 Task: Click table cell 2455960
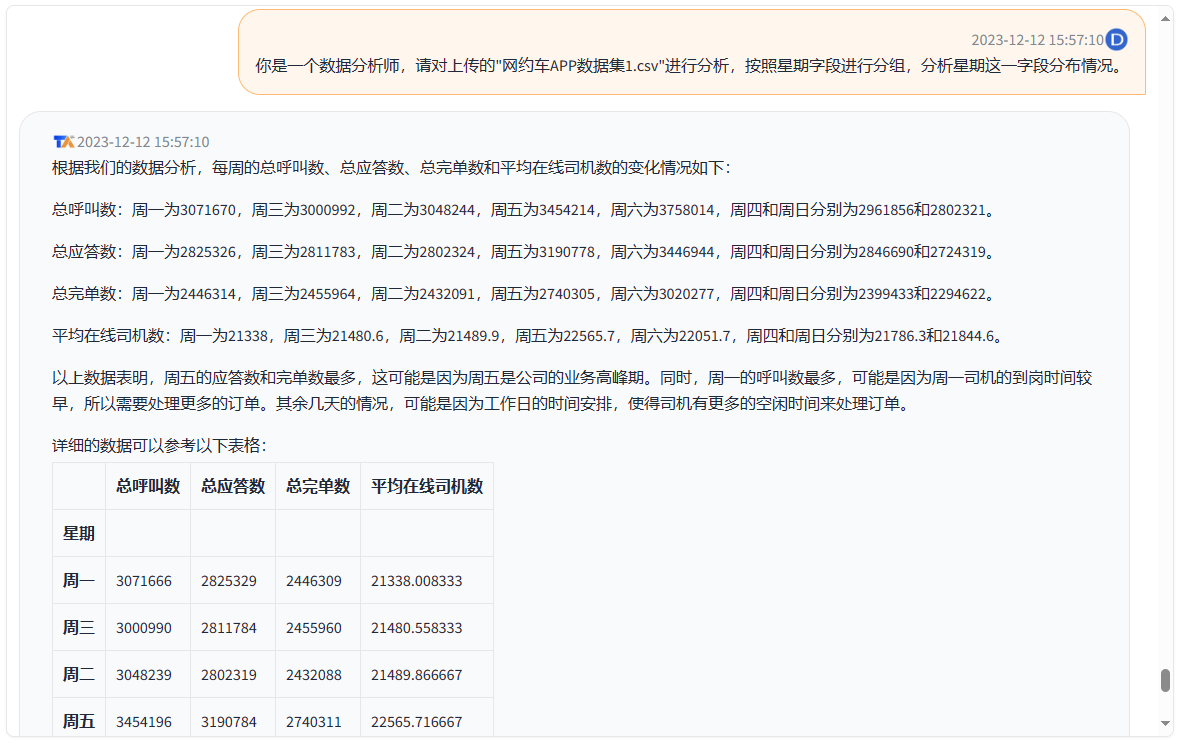click(318, 627)
